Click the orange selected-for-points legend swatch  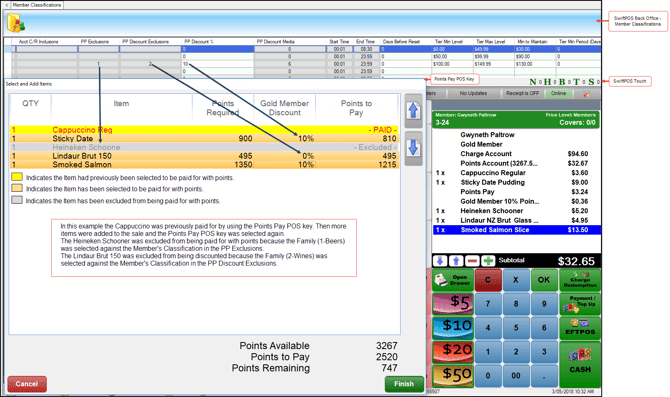(17, 188)
